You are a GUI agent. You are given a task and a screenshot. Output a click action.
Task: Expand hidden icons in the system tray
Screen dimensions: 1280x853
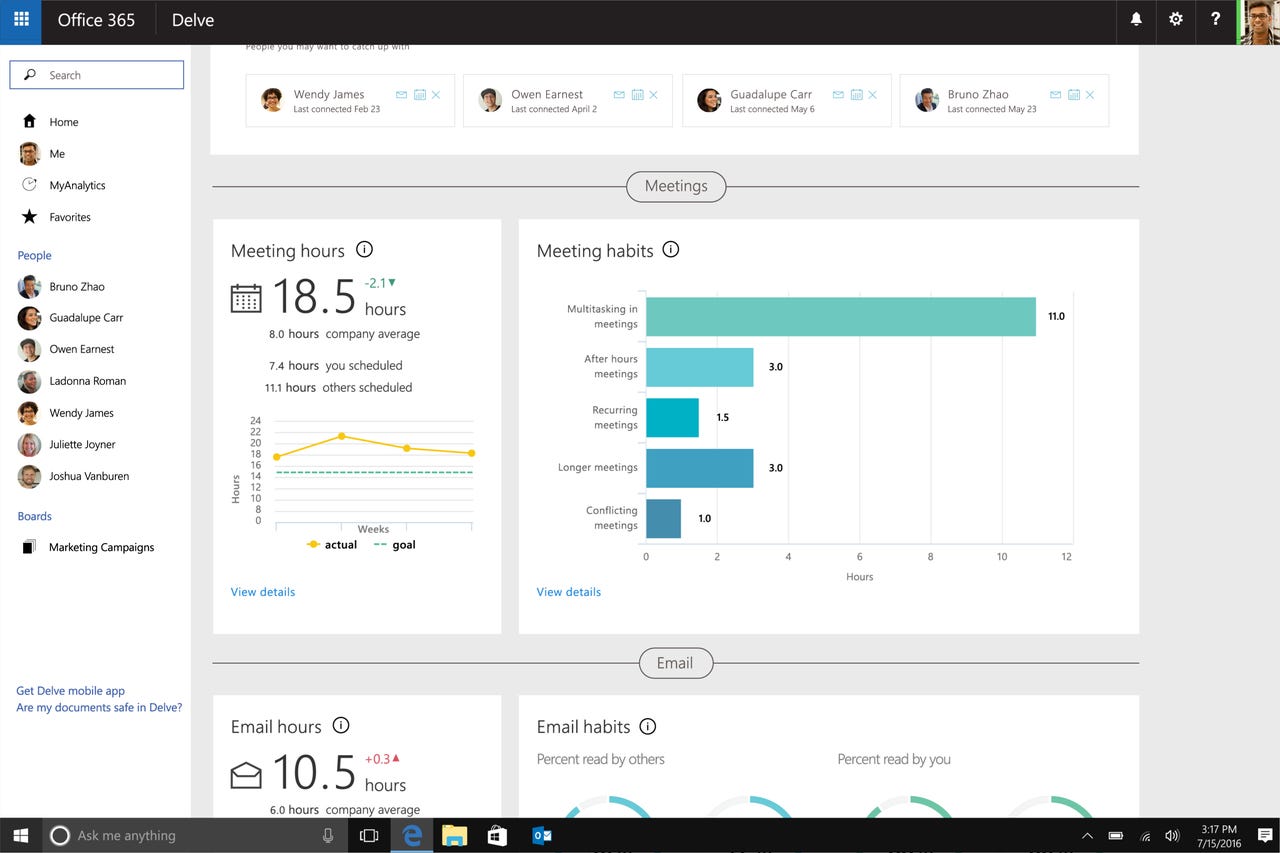(1087, 835)
